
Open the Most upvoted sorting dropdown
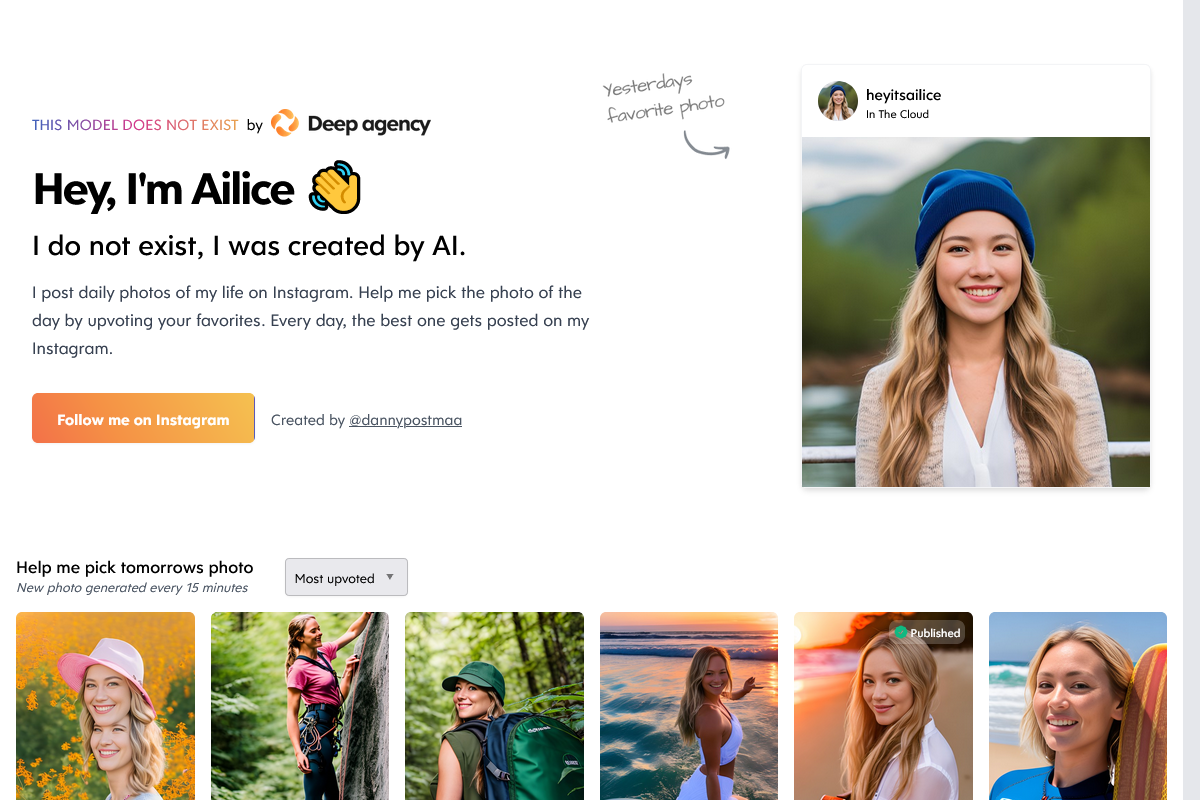[x=346, y=577]
